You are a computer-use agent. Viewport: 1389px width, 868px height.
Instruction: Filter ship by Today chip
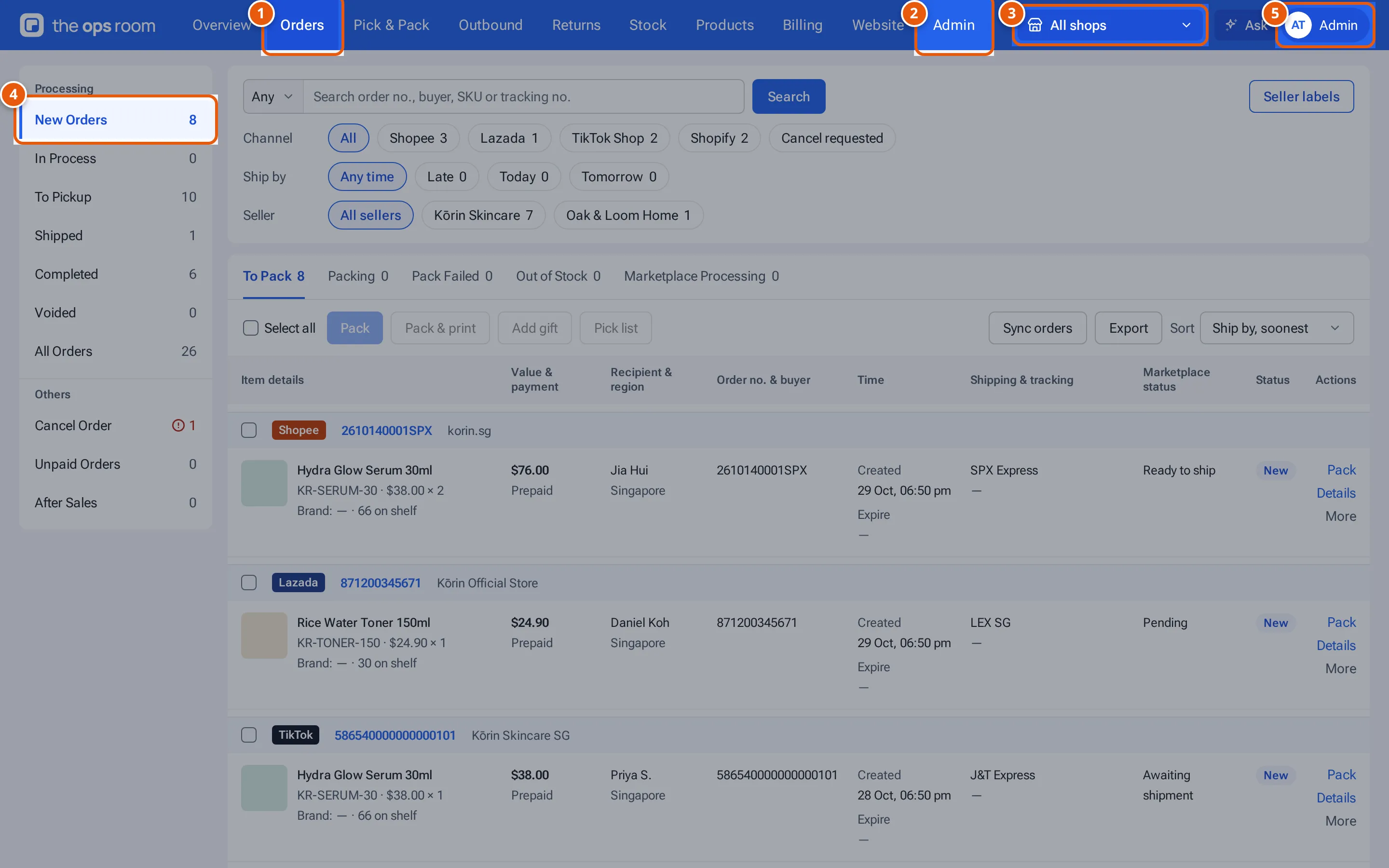523,176
